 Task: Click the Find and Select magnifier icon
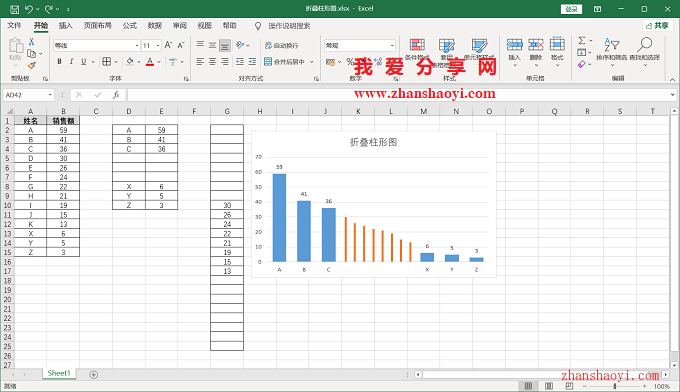645,44
